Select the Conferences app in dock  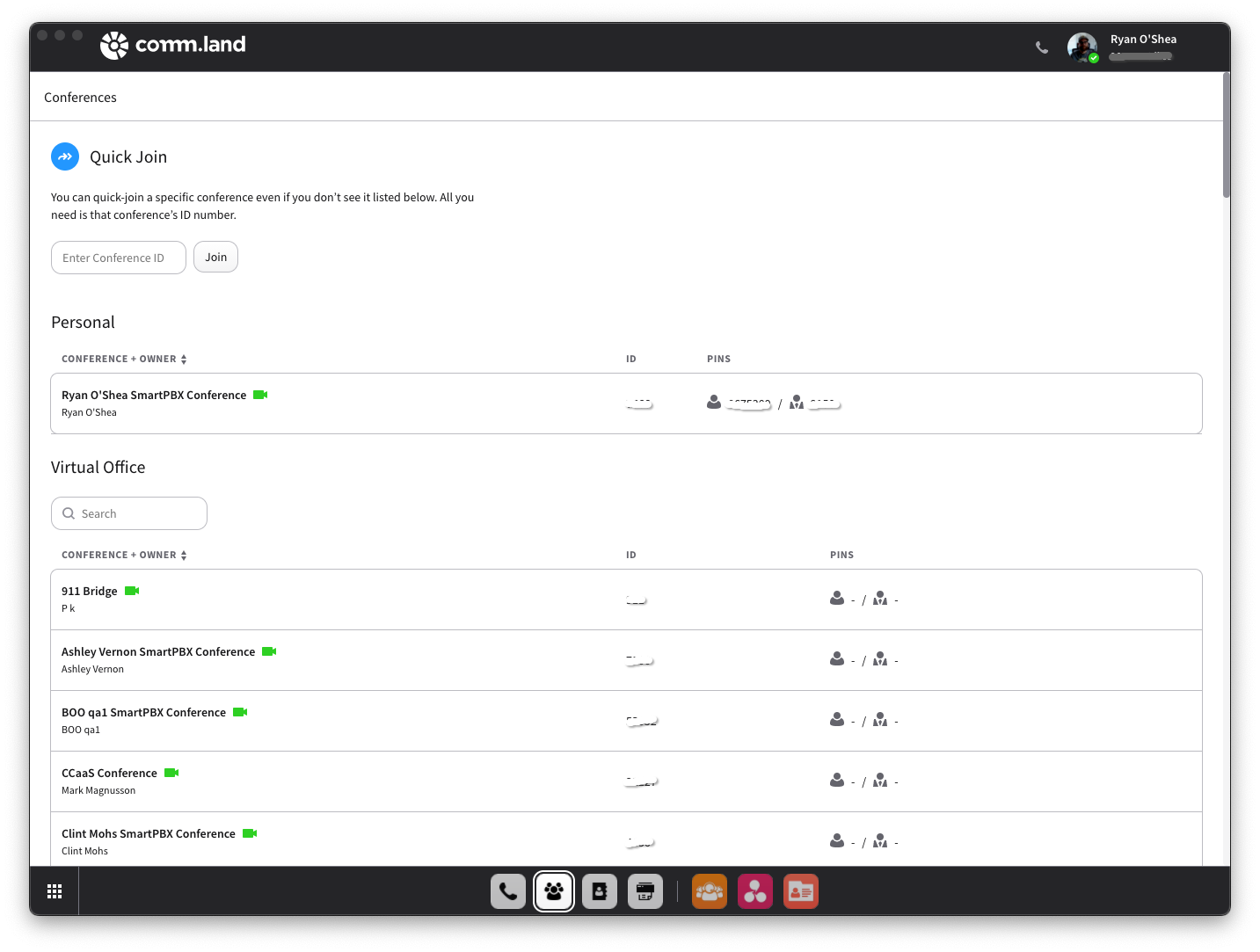[x=554, y=891]
